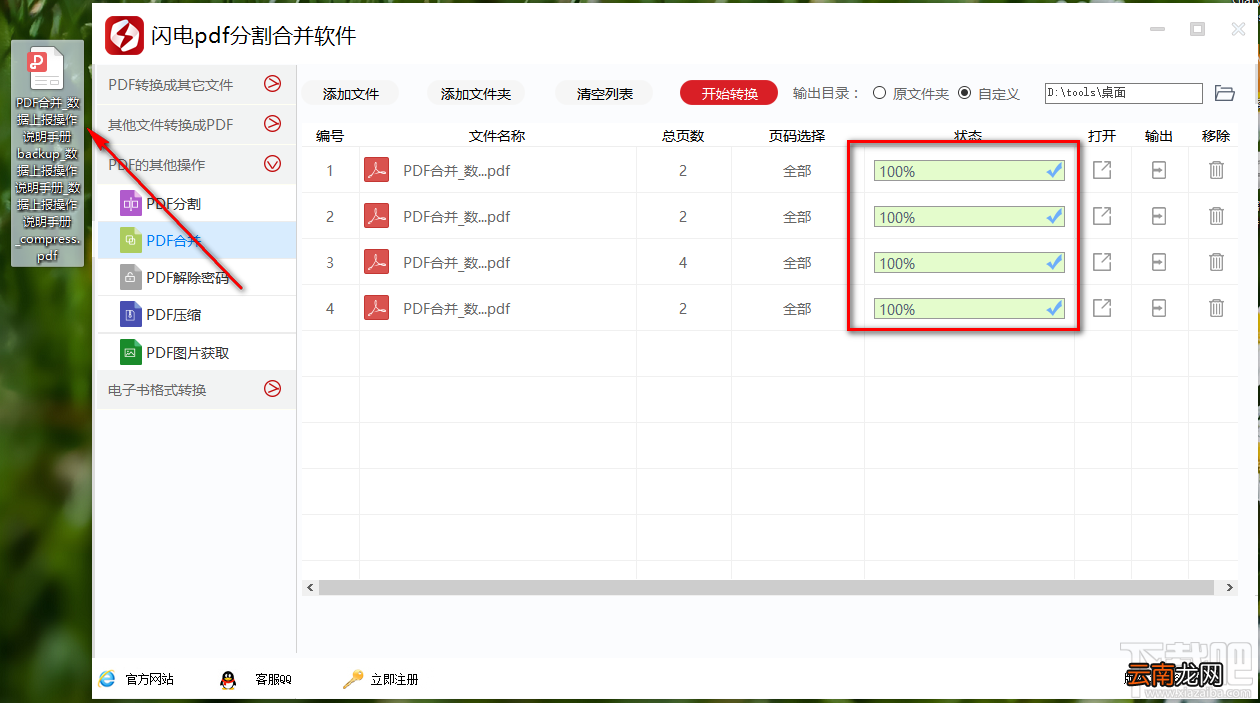Select 原文件夹 output option
This screenshot has width=1260, height=703.
(911, 93)
